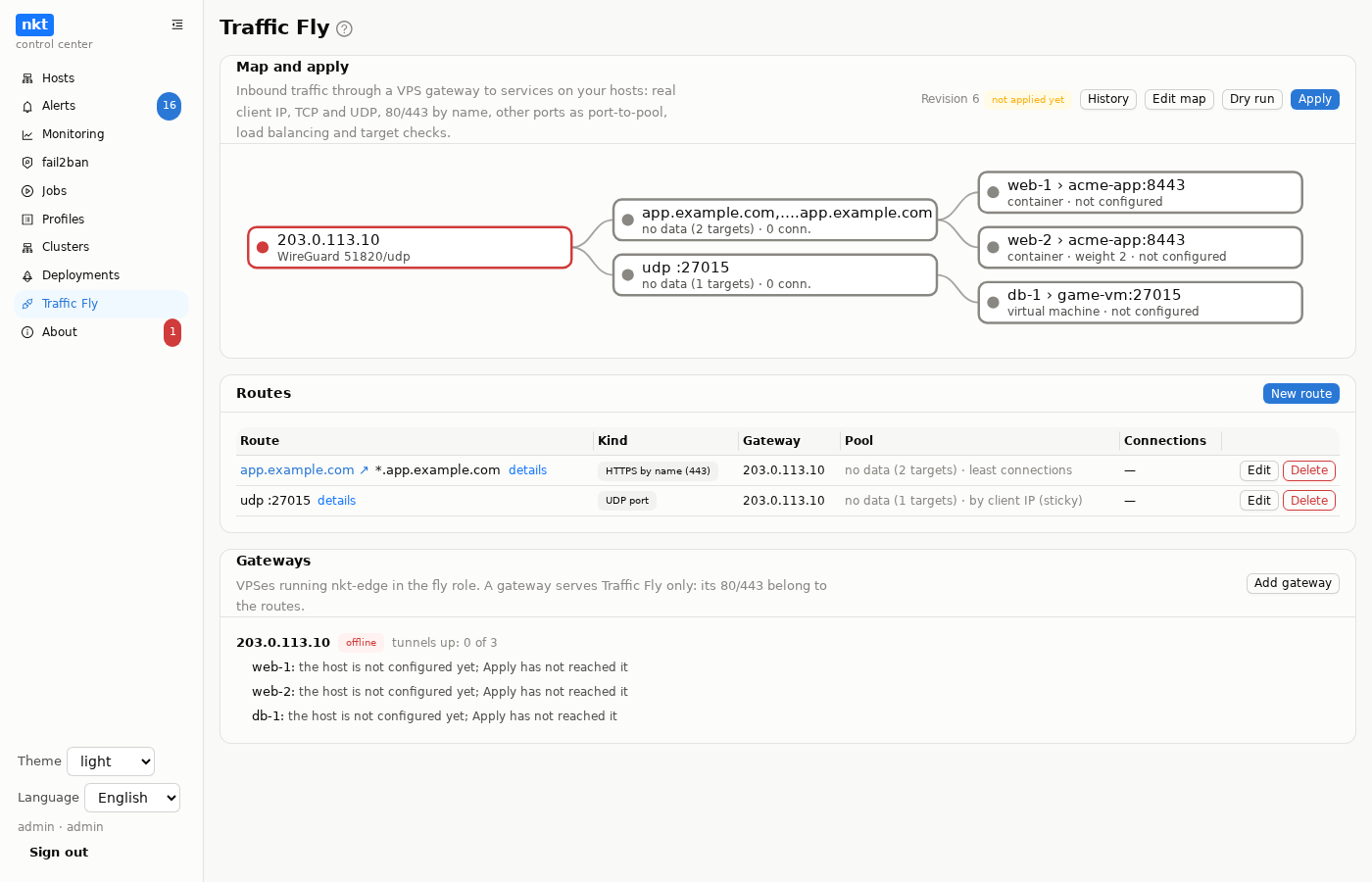Click the red gateway status dot on 203.0.113.10 node
1372x882 pixels.
click(x=263, y=247)
